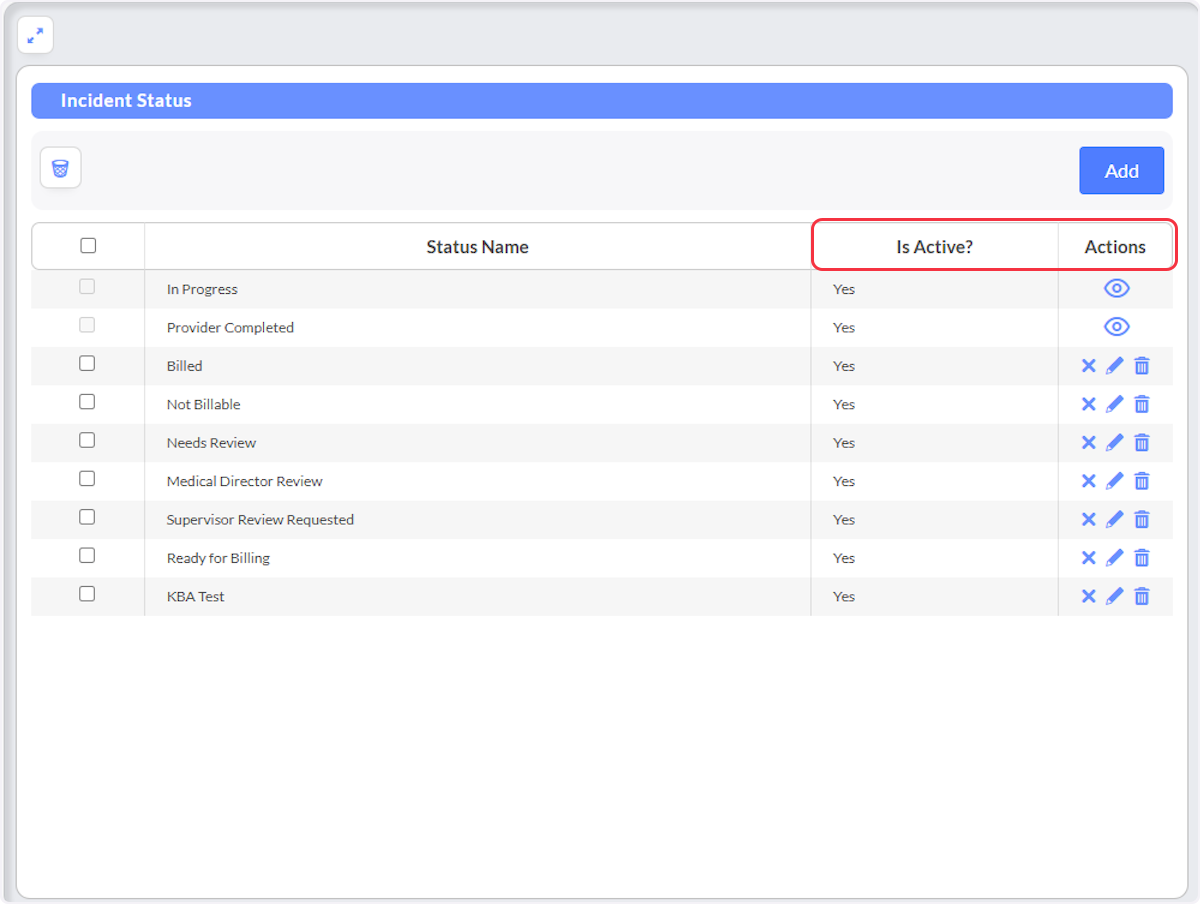Click the Incident Status title bar

coord(601,101)
